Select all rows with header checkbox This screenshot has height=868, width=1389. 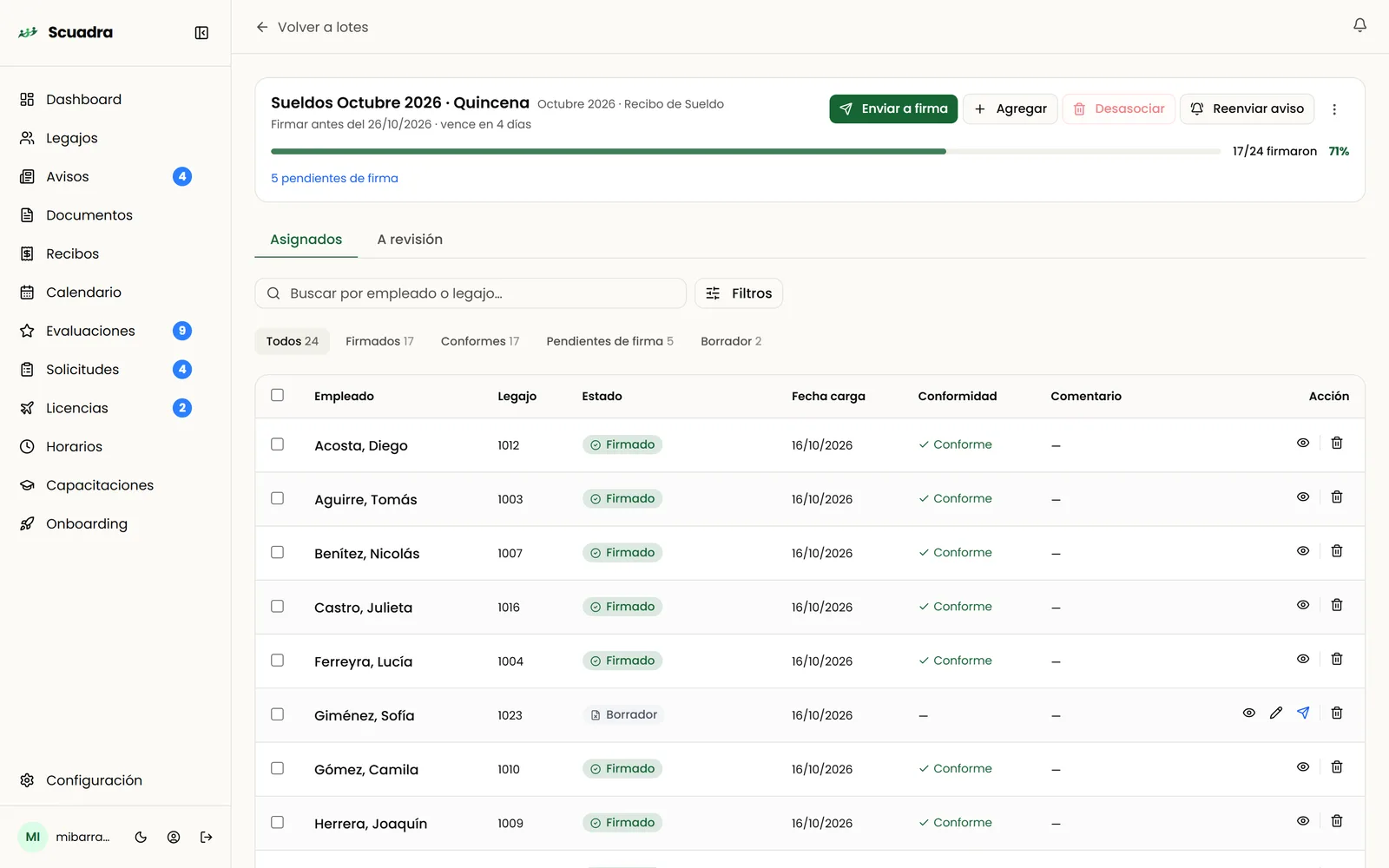[277, 395]
